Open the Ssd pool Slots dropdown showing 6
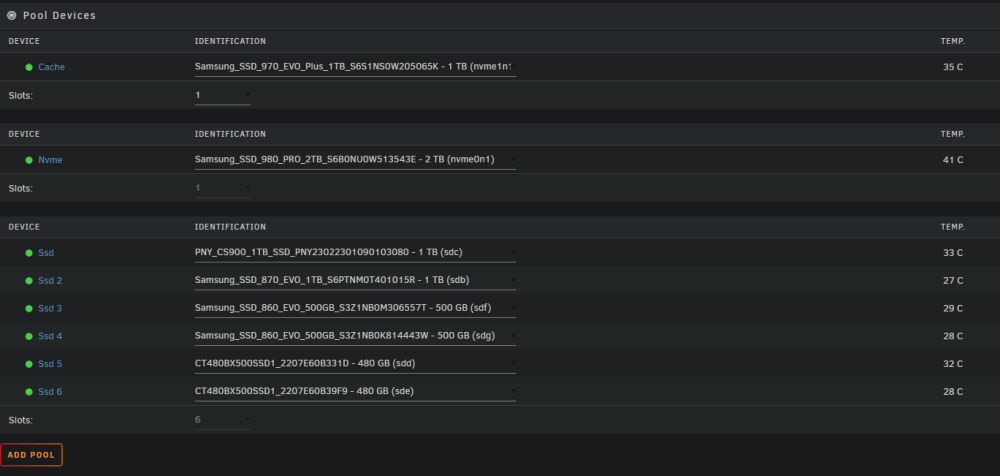This screenshot has height=476, width=1000. (x=223, y=420)
